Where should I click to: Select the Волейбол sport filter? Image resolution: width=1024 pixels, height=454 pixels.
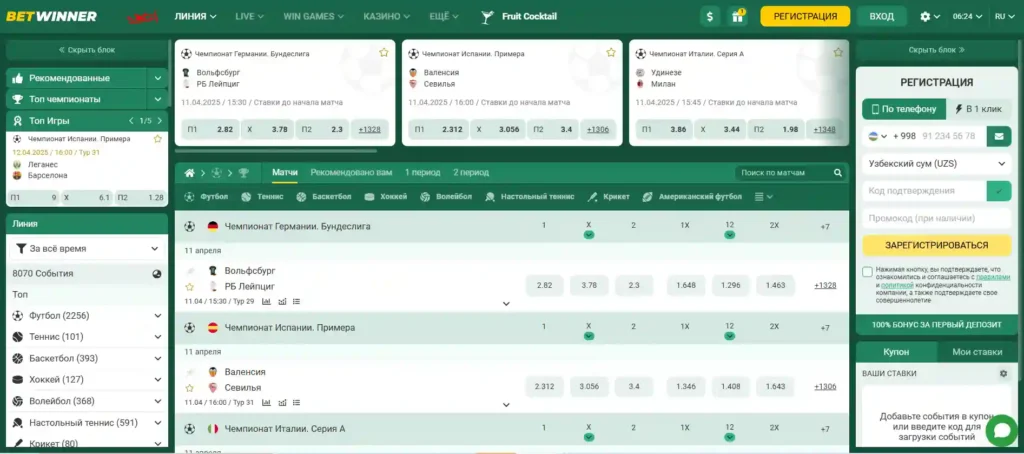point(445,197)
